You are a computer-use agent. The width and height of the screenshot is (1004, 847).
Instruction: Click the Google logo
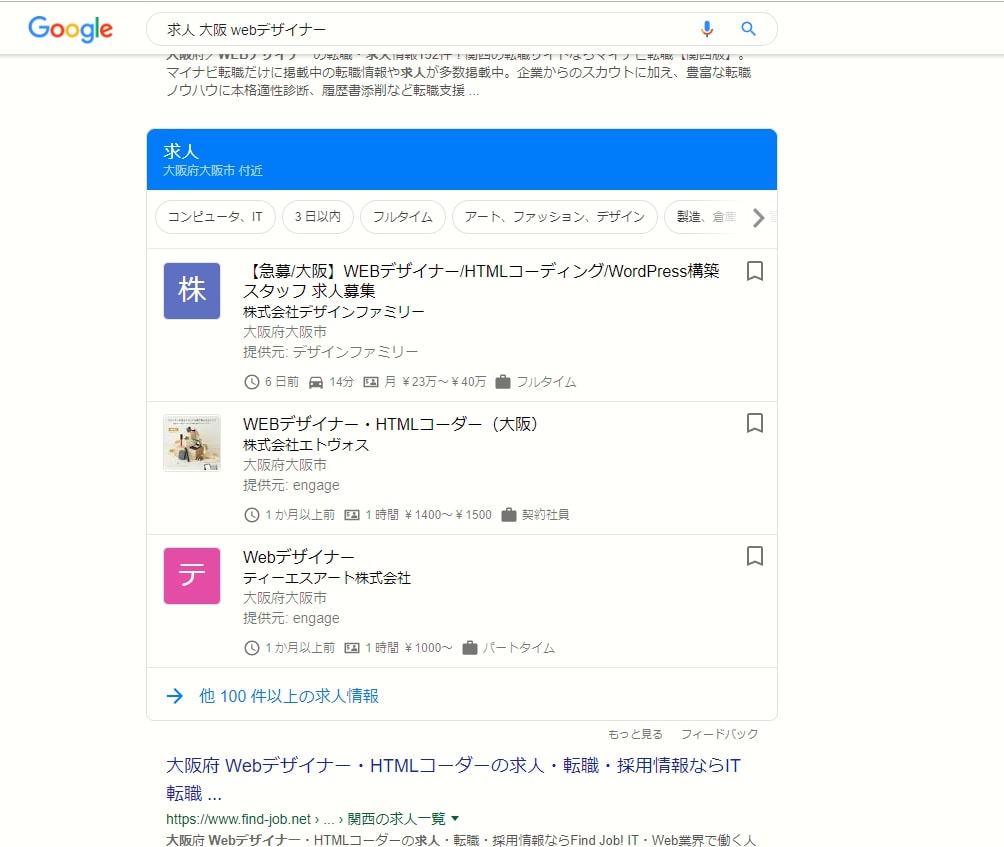coord(70,29)
